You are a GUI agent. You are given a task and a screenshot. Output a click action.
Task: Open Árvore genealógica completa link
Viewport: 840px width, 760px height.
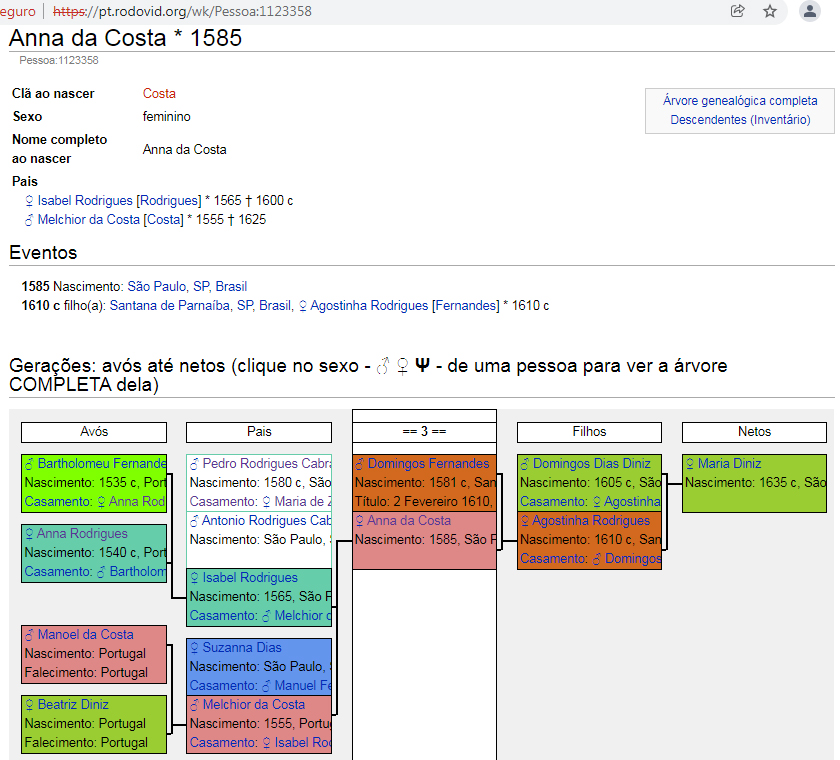point(740,101)
